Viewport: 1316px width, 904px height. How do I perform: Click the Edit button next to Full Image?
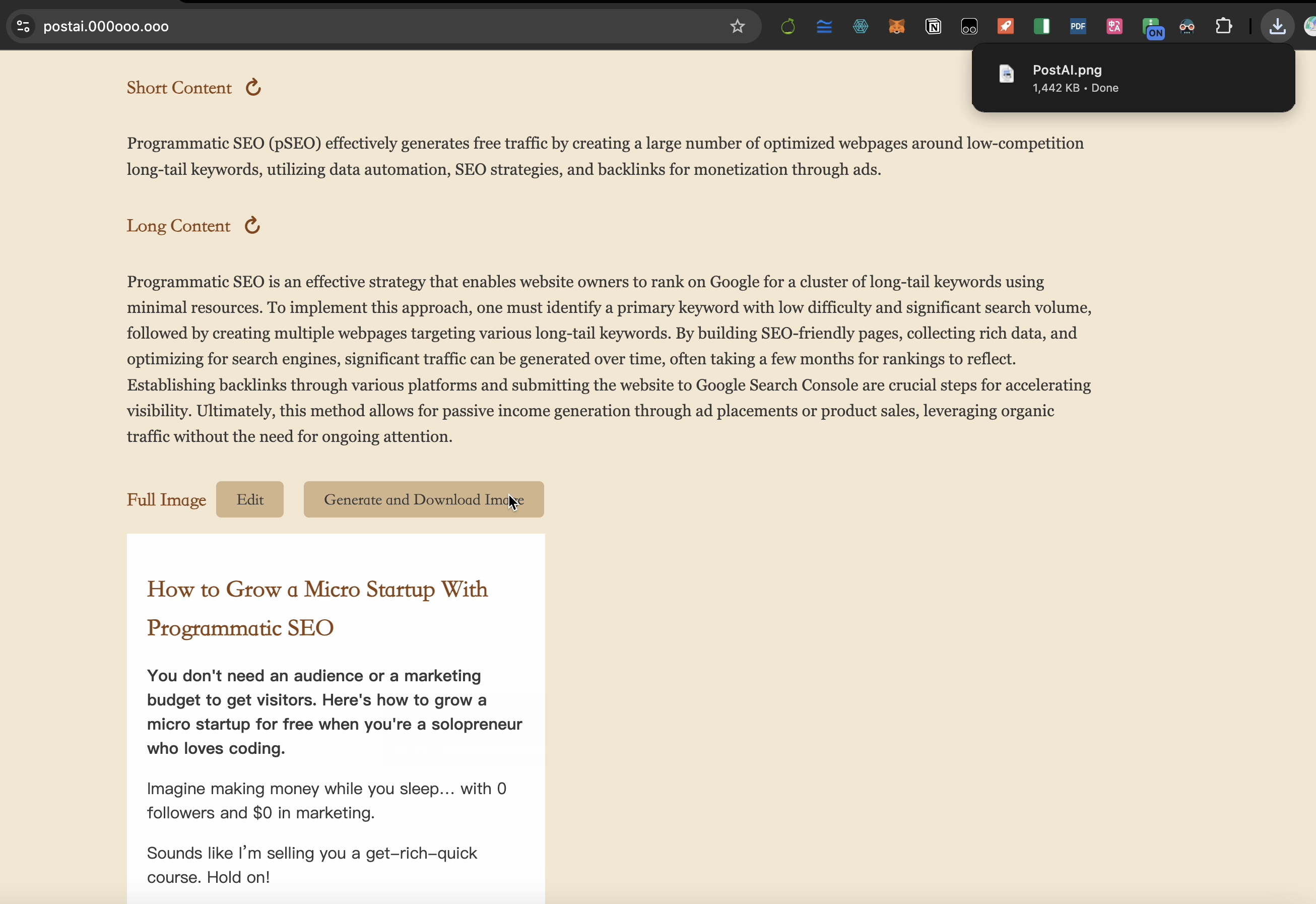coord(250,499)
